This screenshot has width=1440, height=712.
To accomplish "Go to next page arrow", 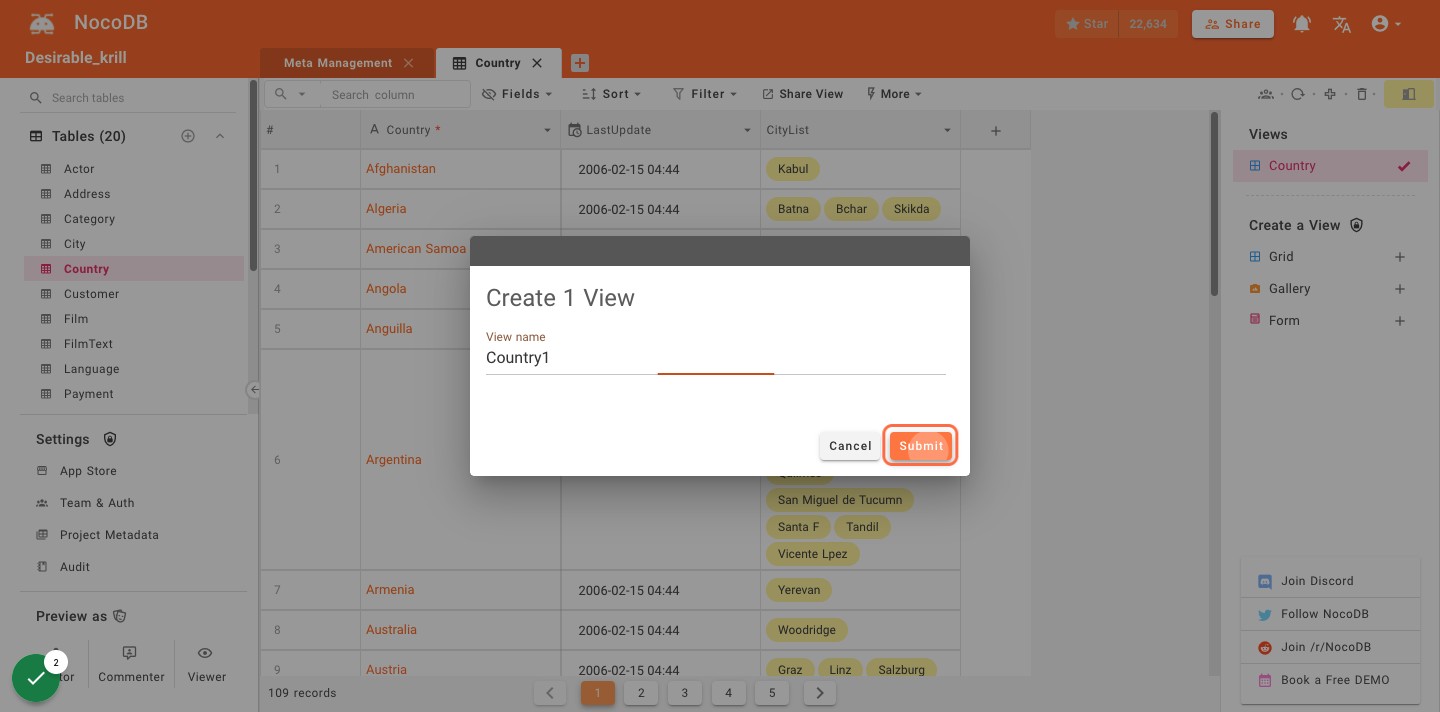I will coord(819,693).
